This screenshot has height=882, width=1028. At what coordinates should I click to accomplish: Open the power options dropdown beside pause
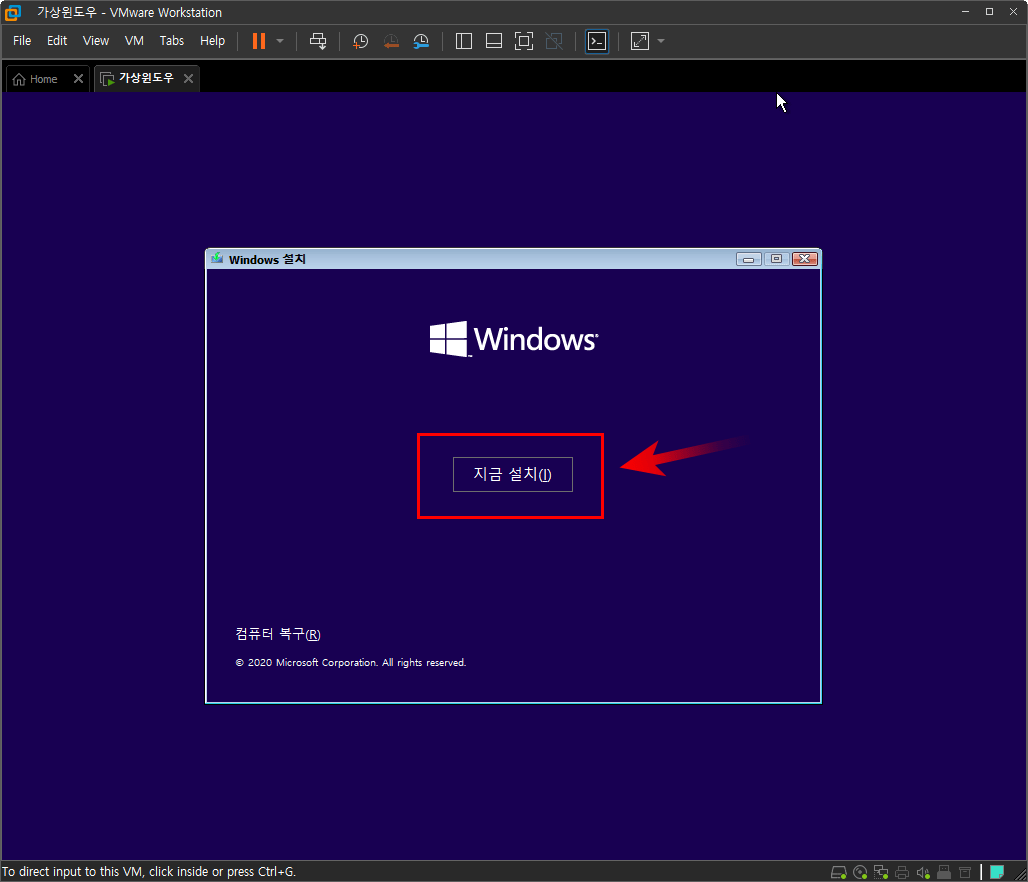[280, 41]
